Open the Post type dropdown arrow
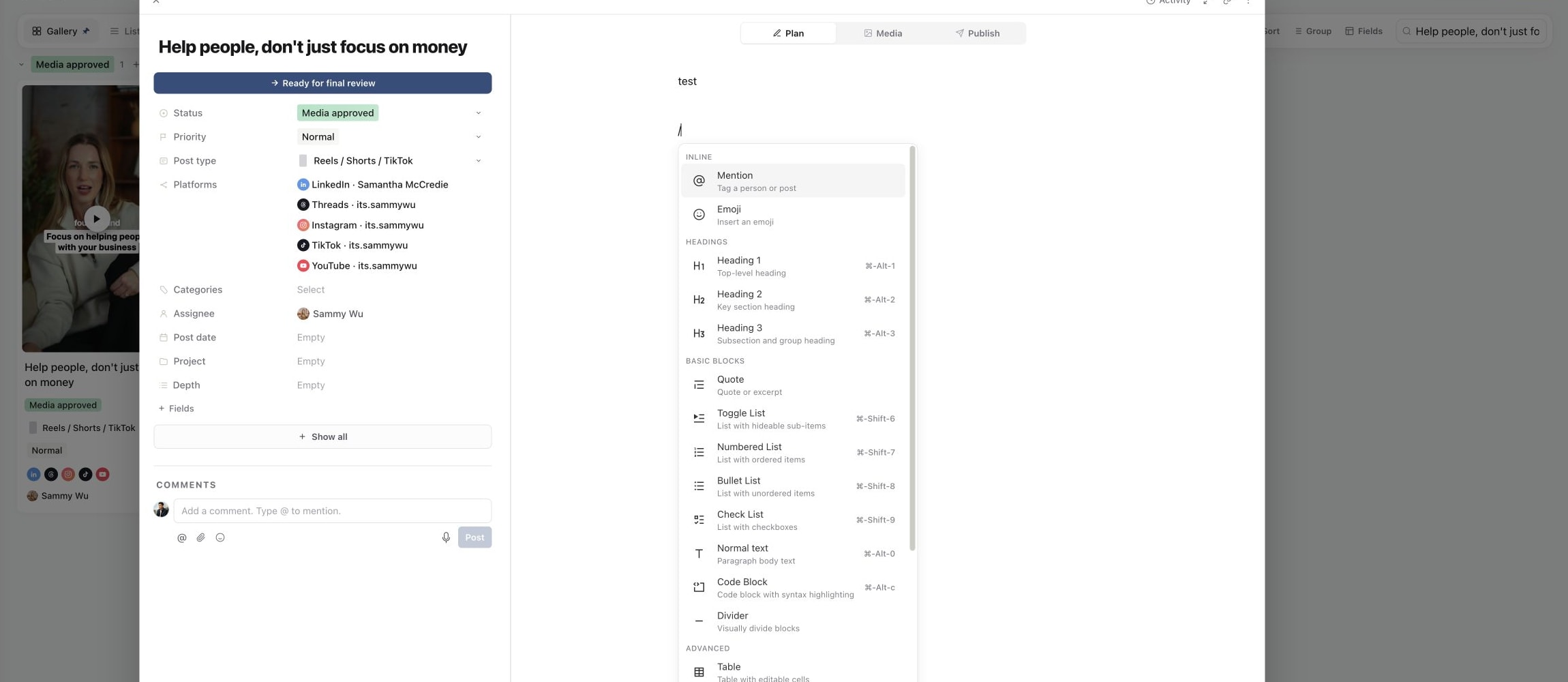Screen dimensions: 1568x682 479,161
